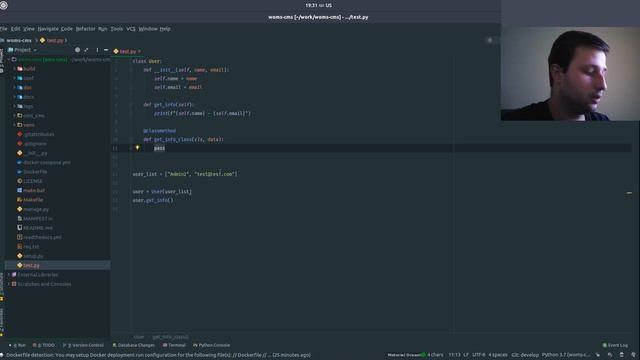Click test.py in the breadcrumb bar
640x360 pixels.
coord(54,40)
